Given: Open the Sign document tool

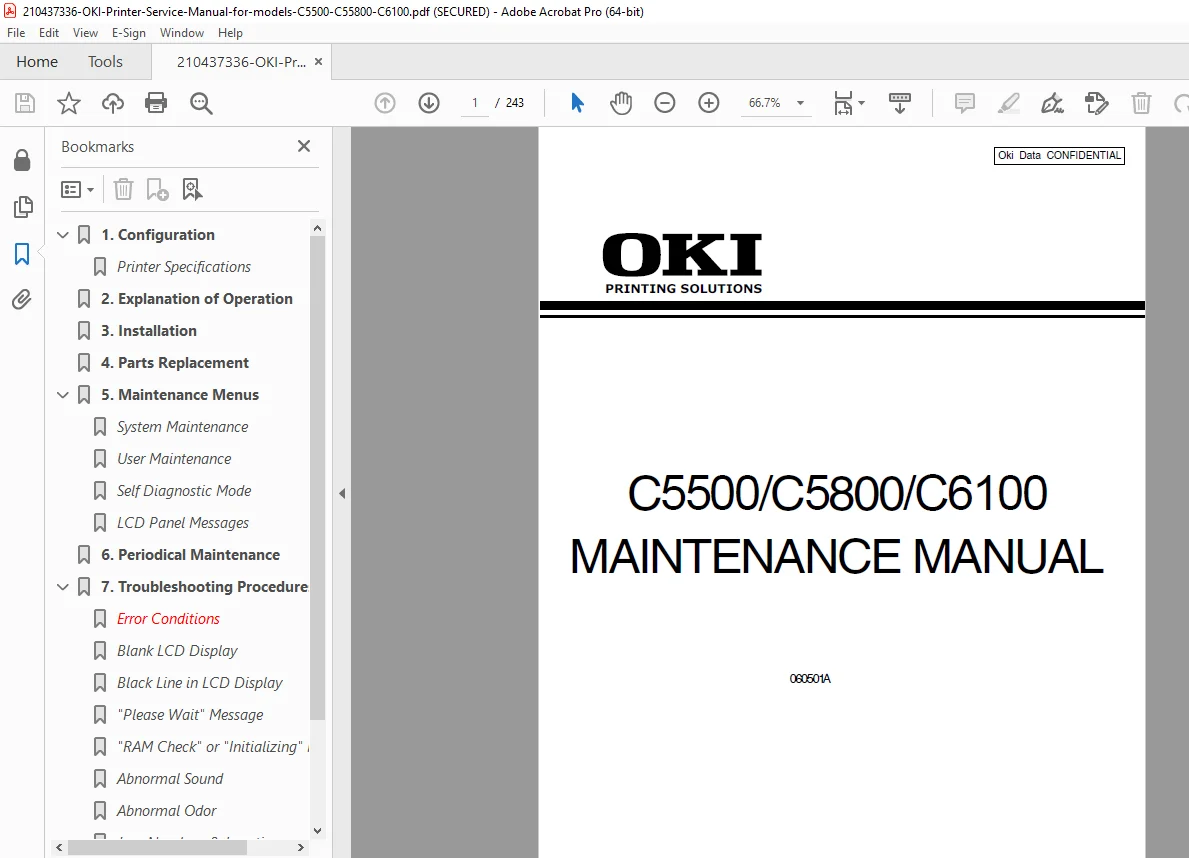Looking at the screenshot, I should pyautogui.click(x=1053, y=102).
